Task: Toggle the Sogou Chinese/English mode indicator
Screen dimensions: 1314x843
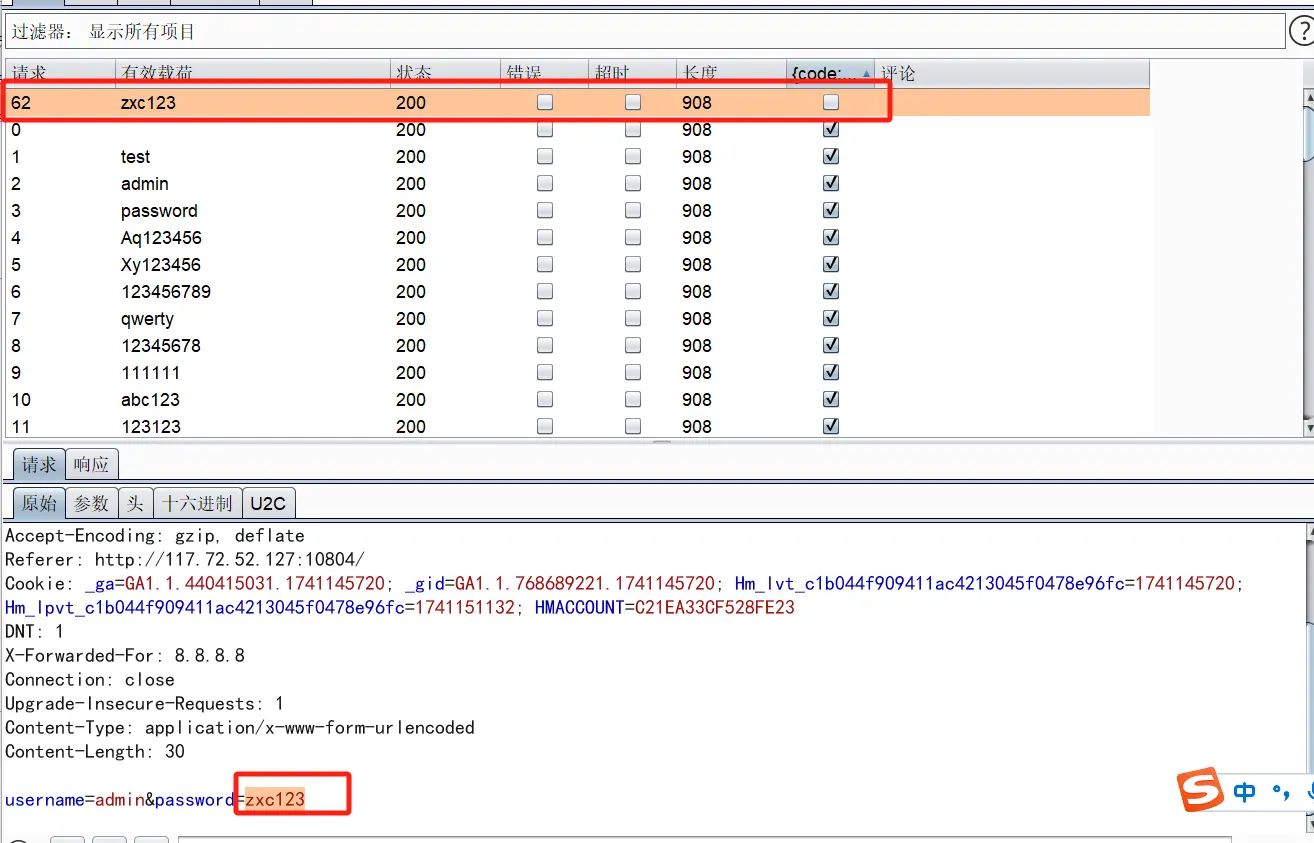Action: coord(1245,793)
